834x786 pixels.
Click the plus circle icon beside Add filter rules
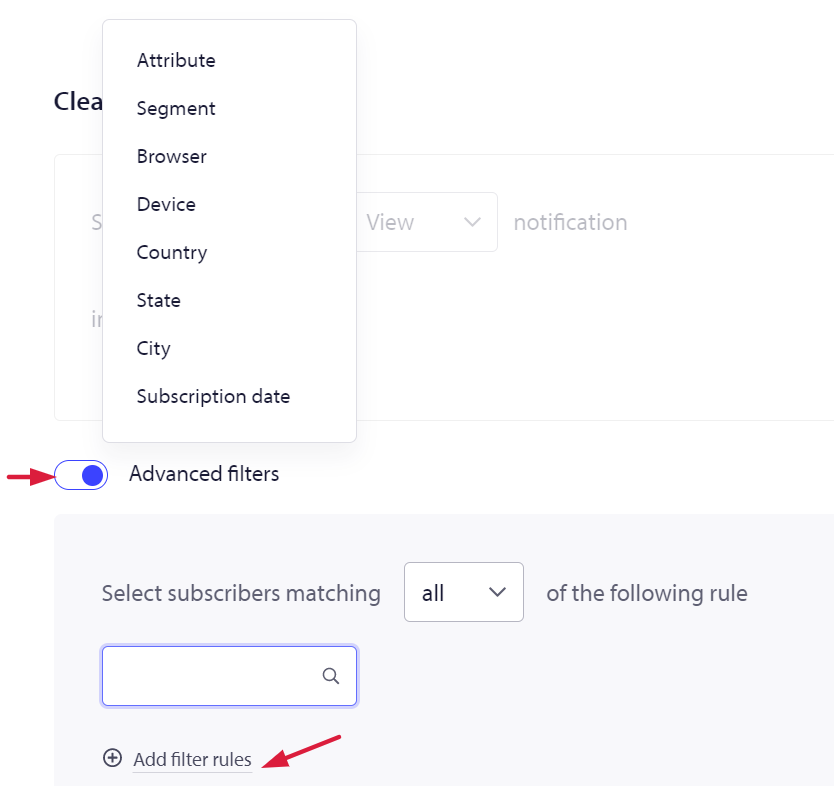coord(112,758)
